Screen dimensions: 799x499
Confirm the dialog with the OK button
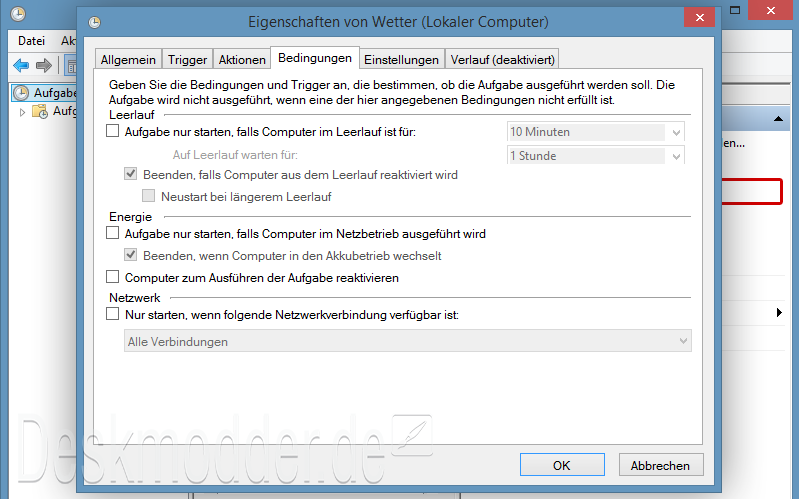(x=561, y=465)
